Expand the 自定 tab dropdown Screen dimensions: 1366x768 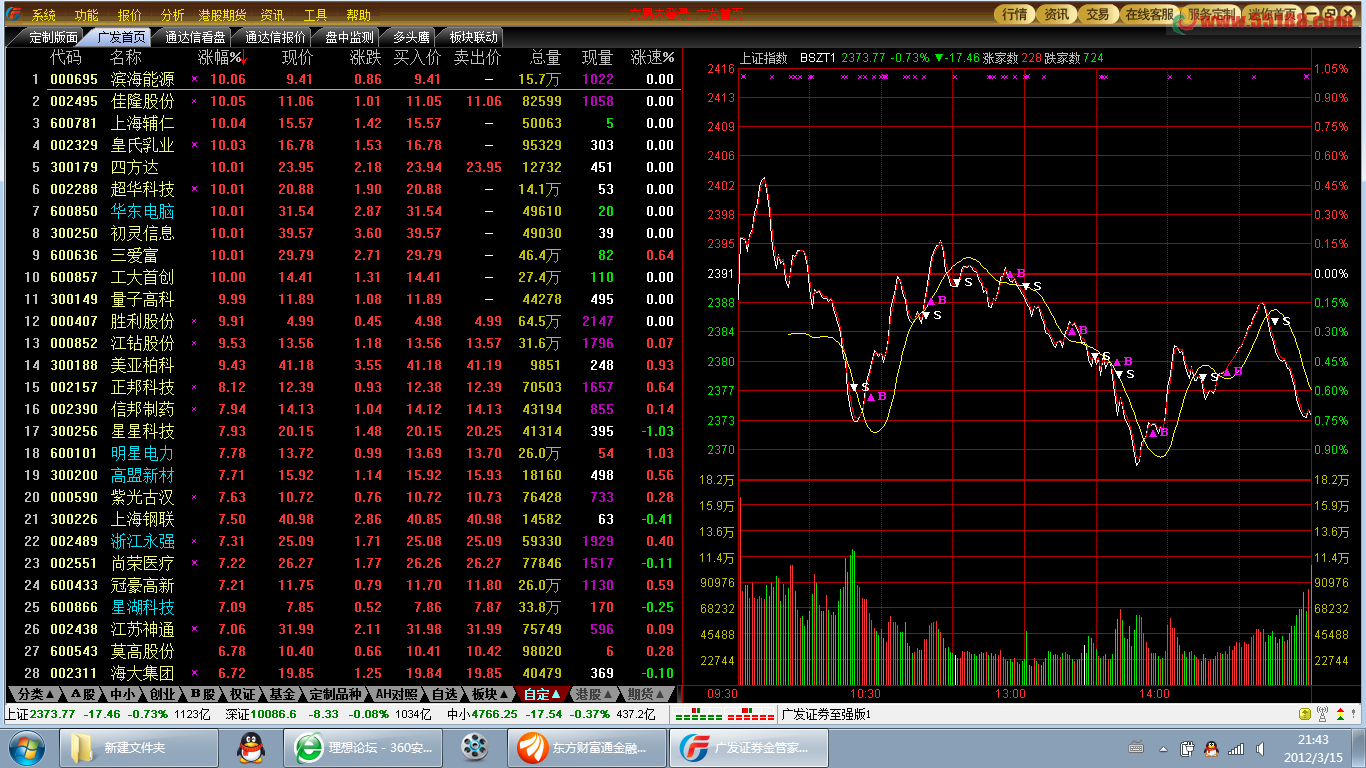coord(543,694)
